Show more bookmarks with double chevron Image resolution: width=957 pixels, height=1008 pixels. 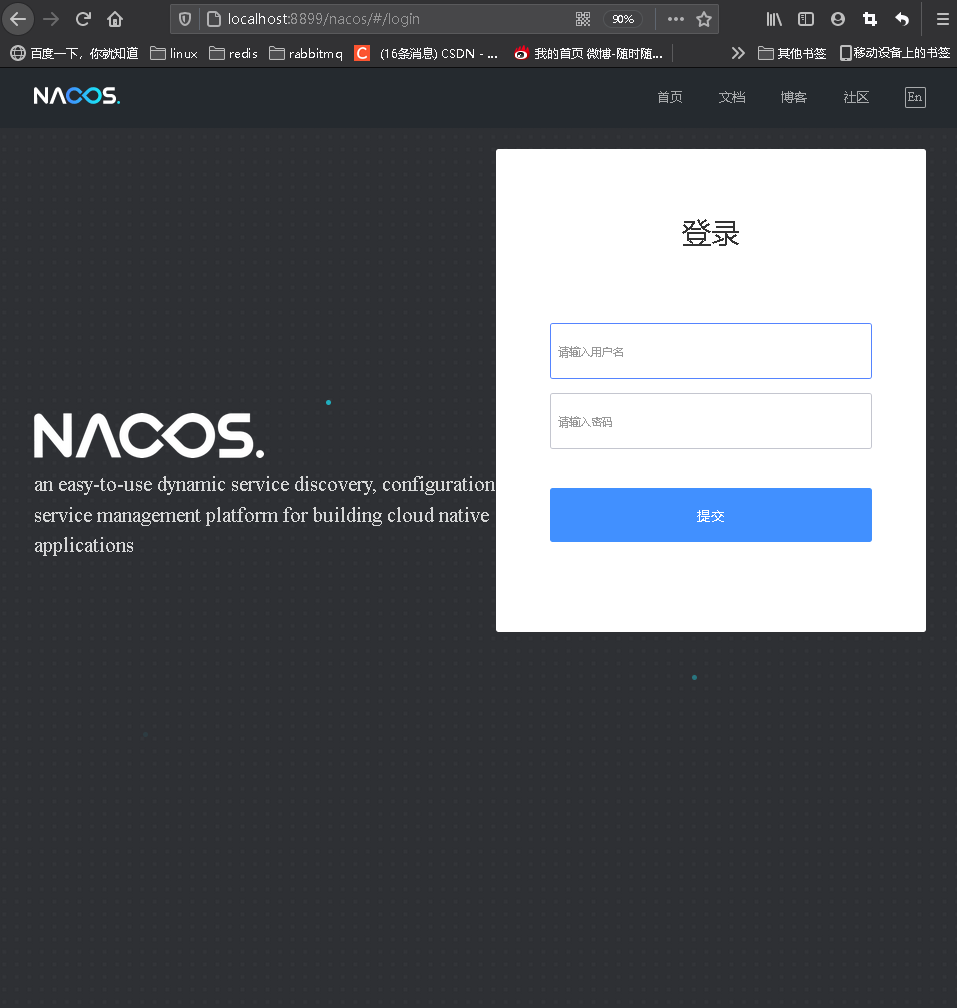pos(738,53)
